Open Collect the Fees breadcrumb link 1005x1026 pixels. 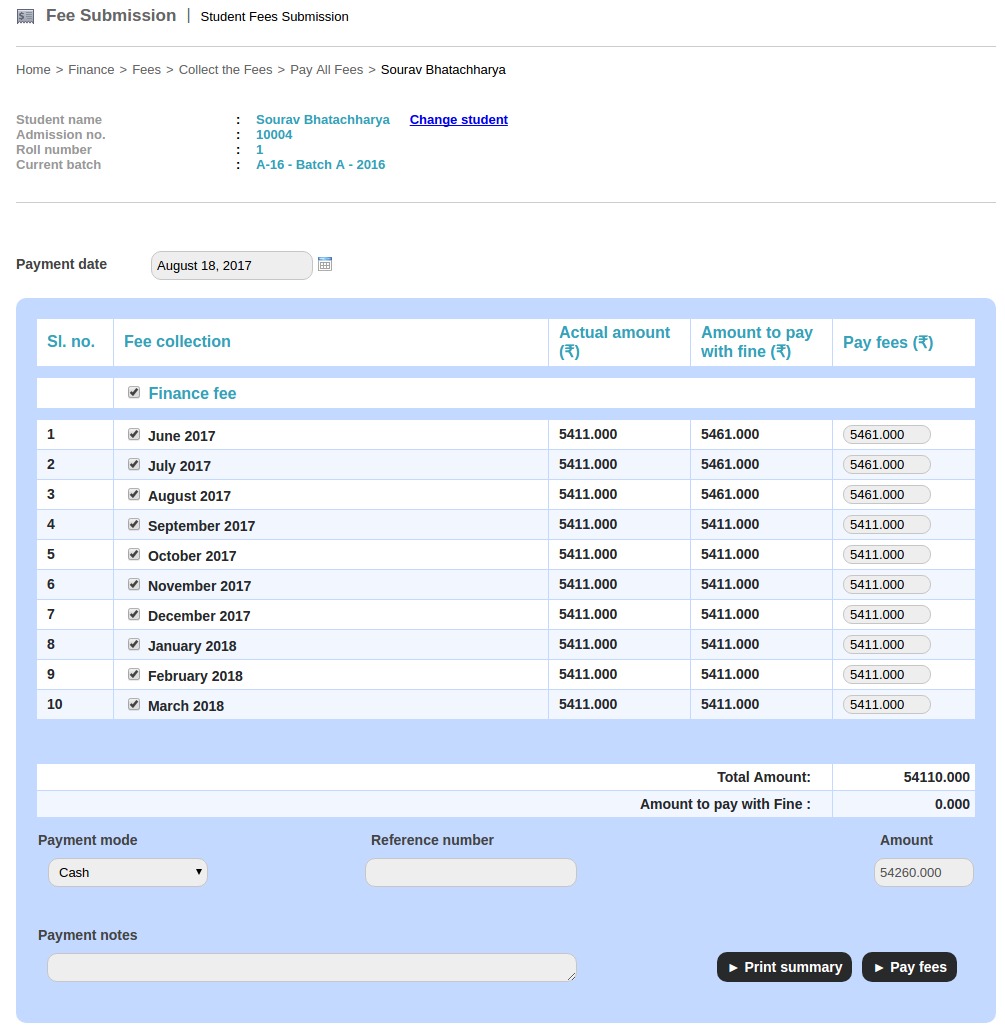pos(225,70)
